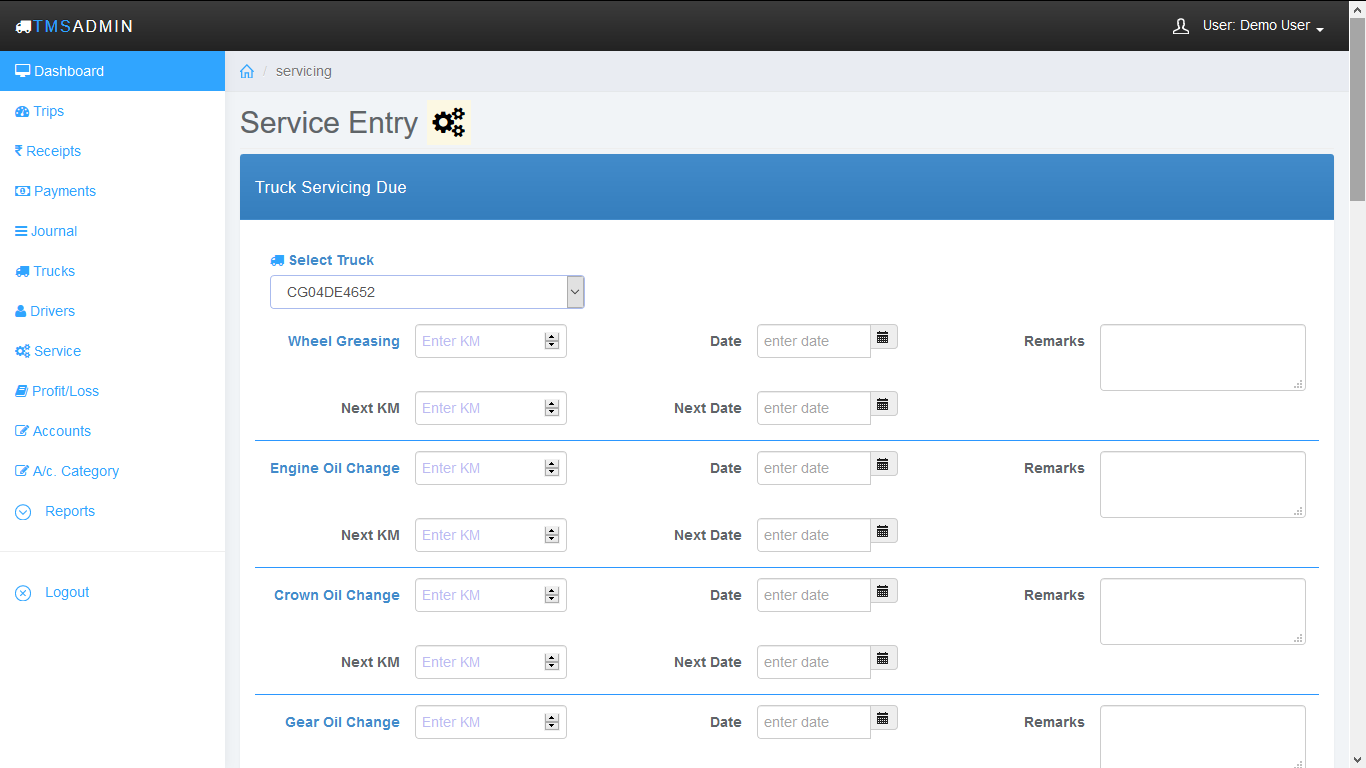Click the Crown Oil Change KM field
Image resolution: width=1366 pixels, height=768 pixels.
[x=478, y=595]
